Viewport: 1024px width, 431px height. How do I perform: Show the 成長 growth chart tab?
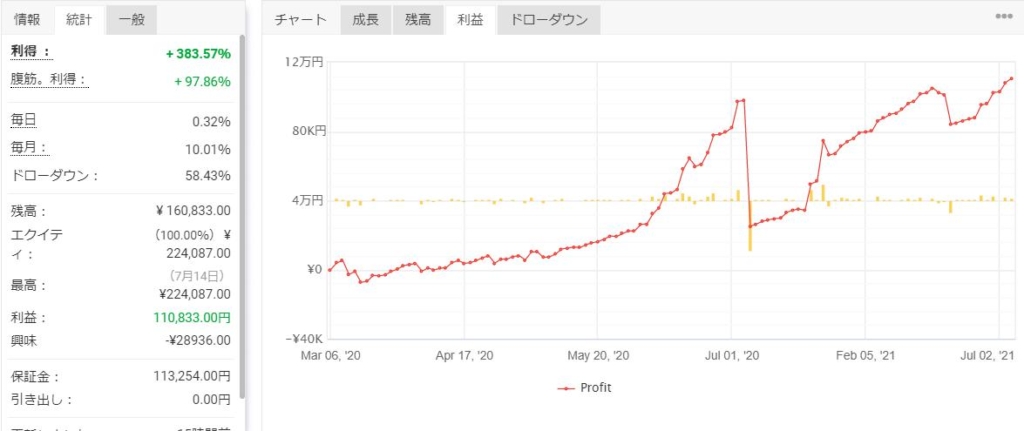click(x=366, y=20)
